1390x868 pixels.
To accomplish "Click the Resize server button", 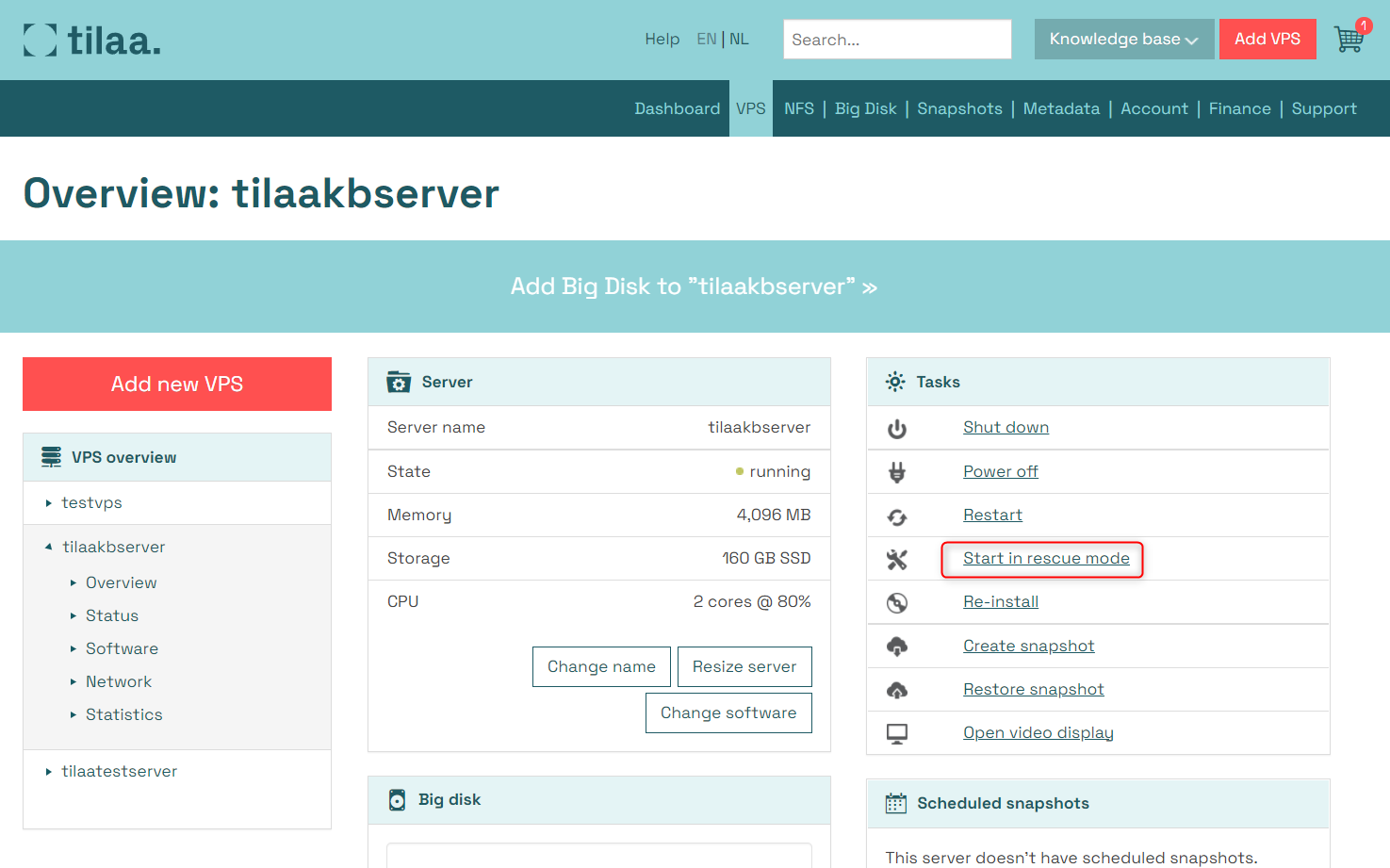I will pos(744,666).
